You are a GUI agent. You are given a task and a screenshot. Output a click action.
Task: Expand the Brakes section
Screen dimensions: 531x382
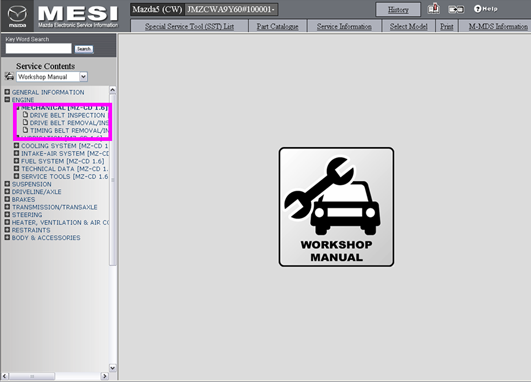[7, 199]
